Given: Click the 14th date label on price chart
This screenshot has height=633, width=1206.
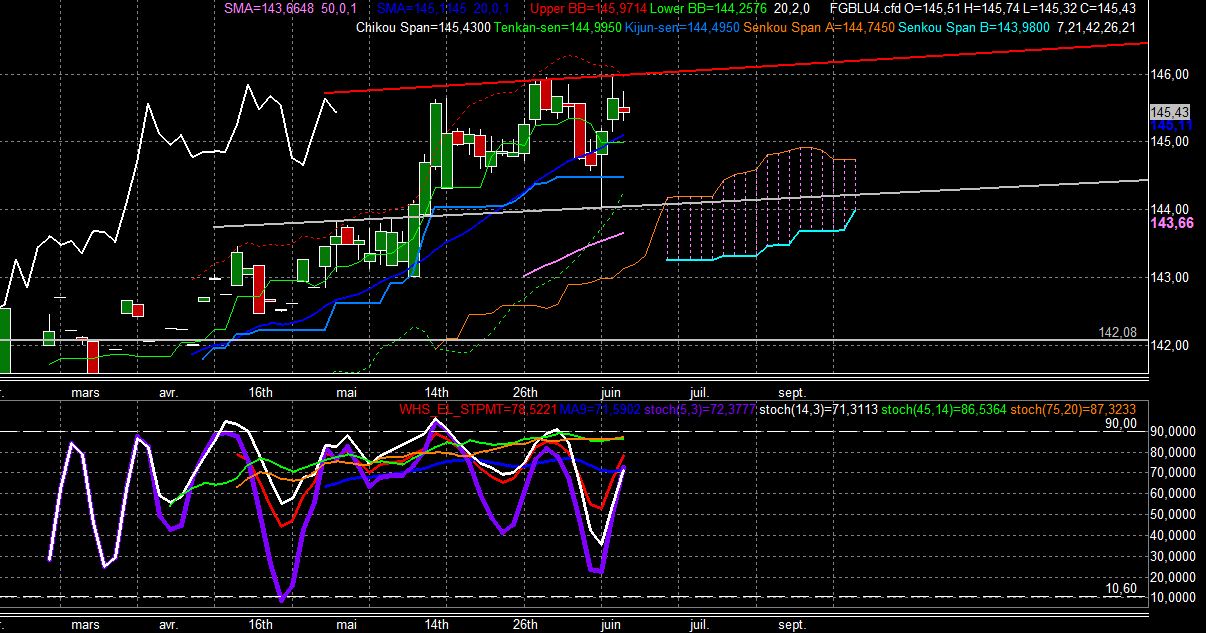Looking at the screenshot, I should 436,392.
